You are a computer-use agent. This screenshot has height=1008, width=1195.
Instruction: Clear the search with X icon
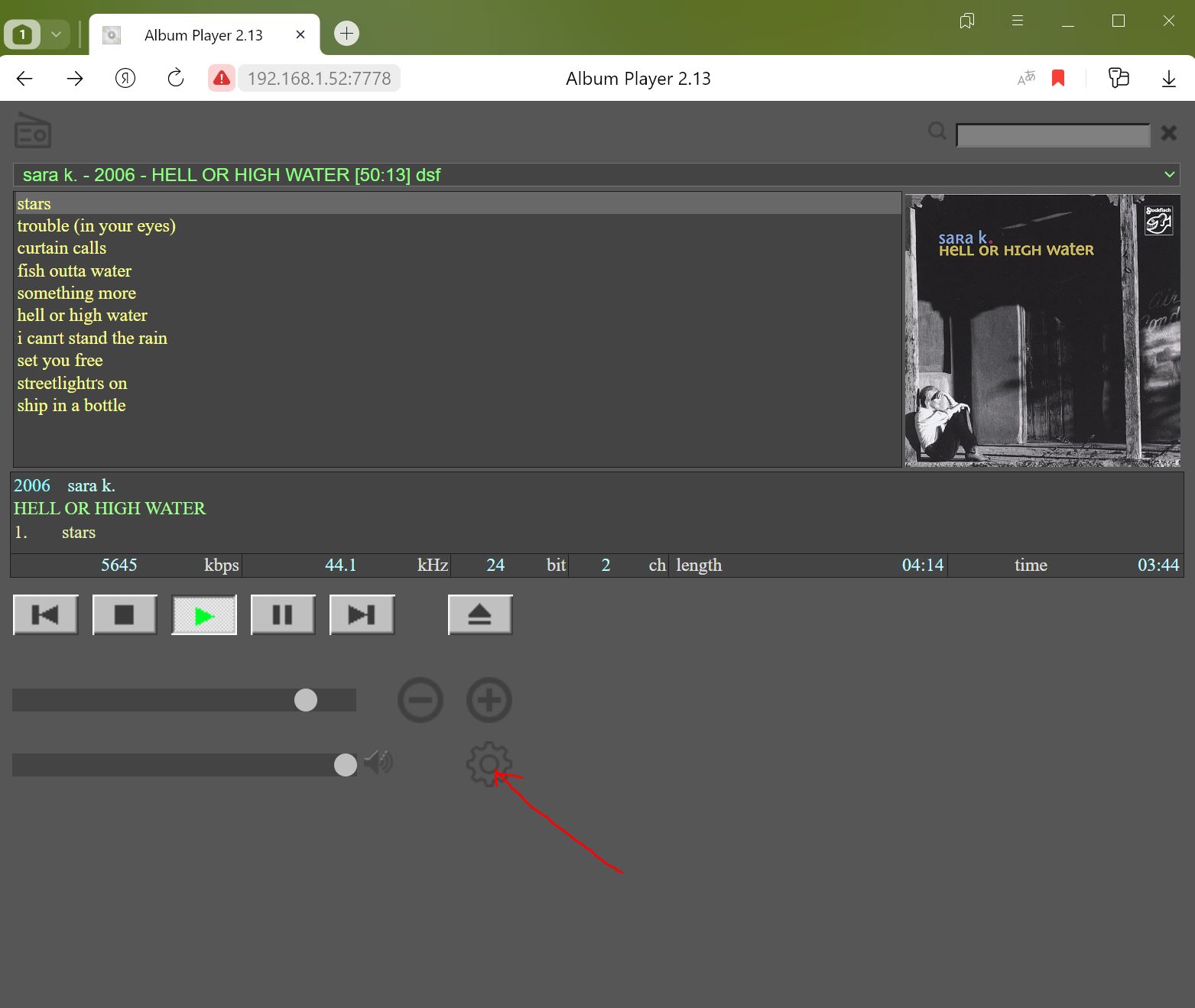click(x=1168, y=133)
